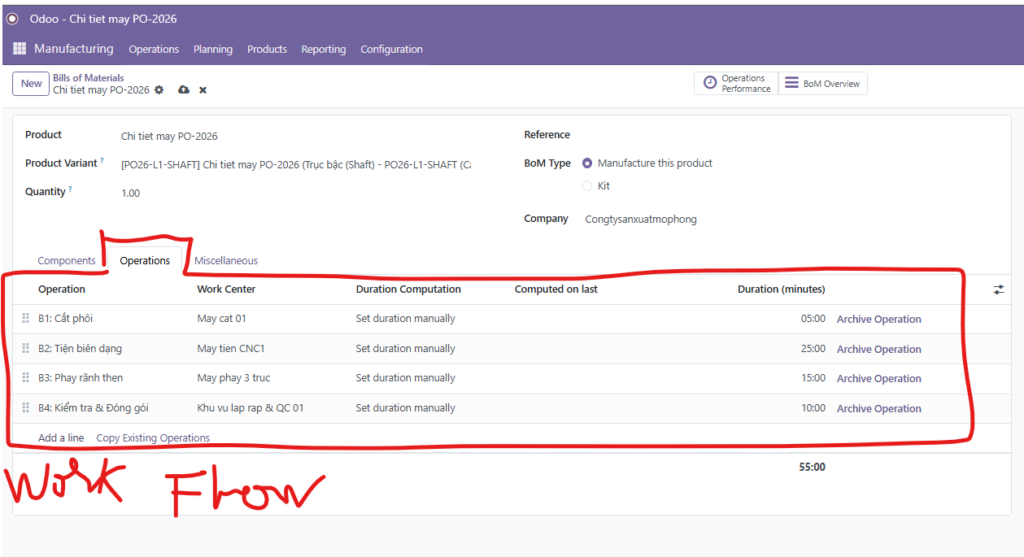Click drag handle of B3: Phay rãnh then
Image resolution: width=1024 pixels, height=557 pixels.
coord(26,378)
